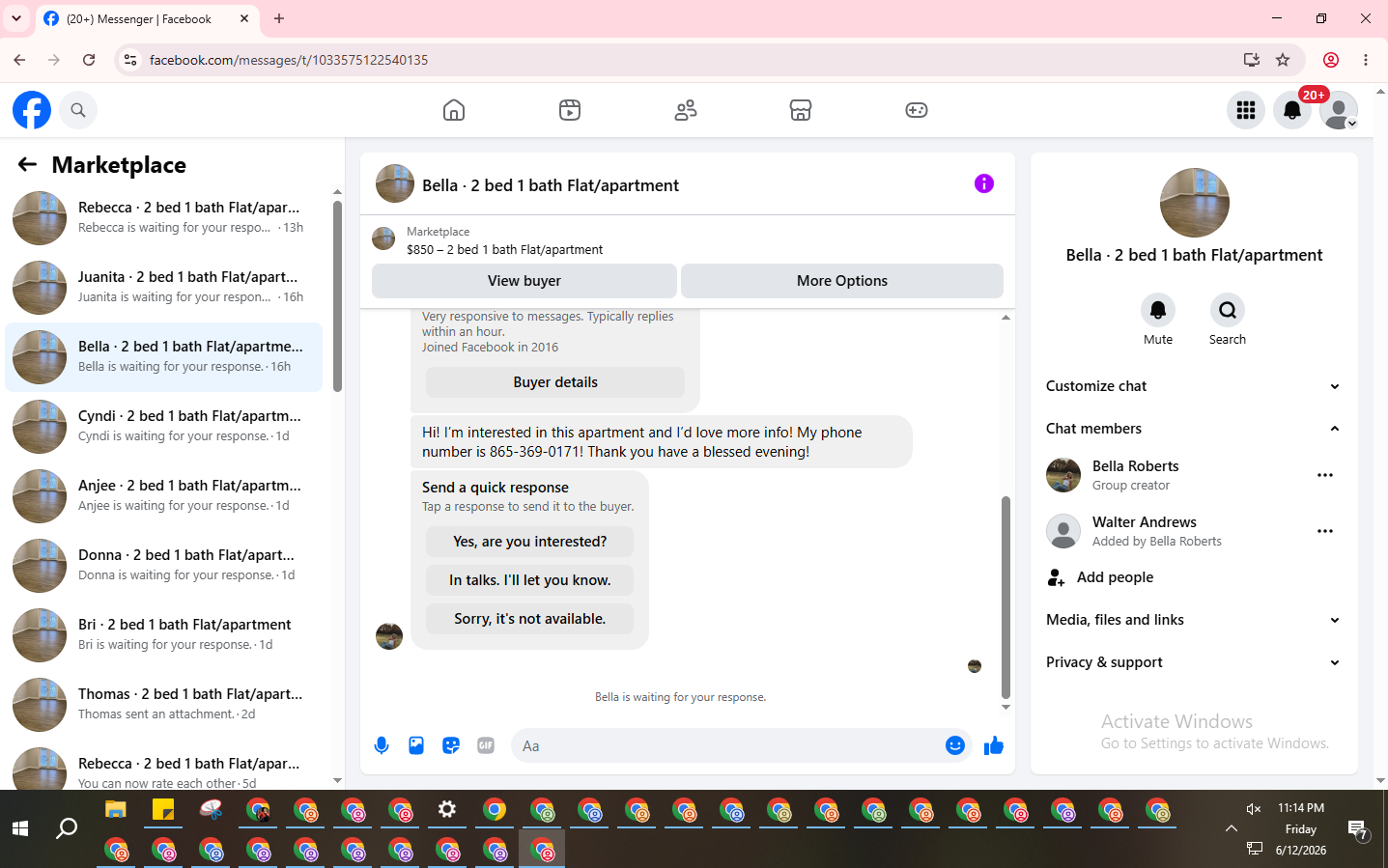This screenshot has height=868, width=1388.
Task: Choose a sticker from the sticker icon
Action: pos(451,745)
